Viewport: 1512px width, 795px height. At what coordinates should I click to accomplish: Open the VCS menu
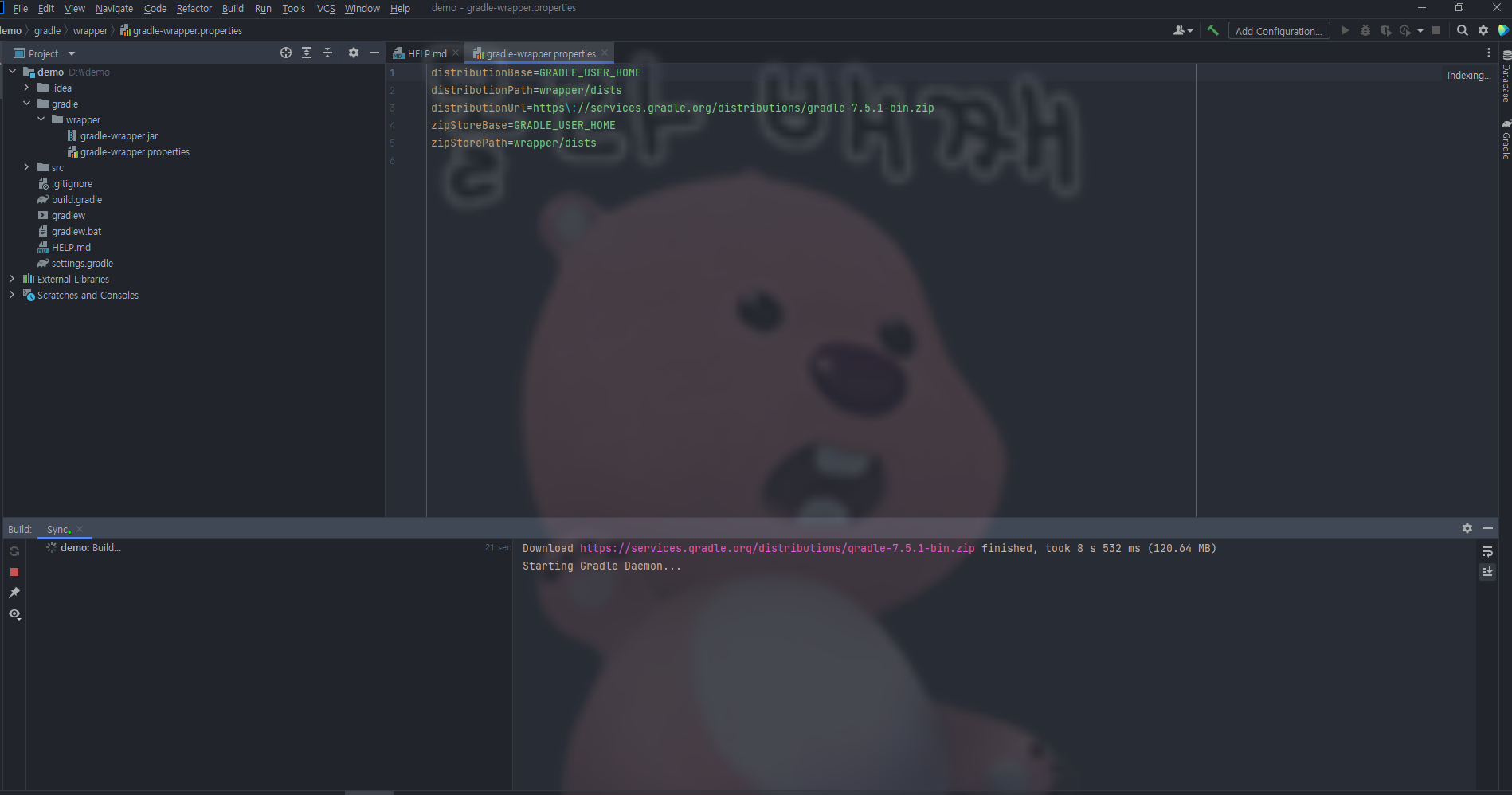pyautogui.click(x=326, y=8)
